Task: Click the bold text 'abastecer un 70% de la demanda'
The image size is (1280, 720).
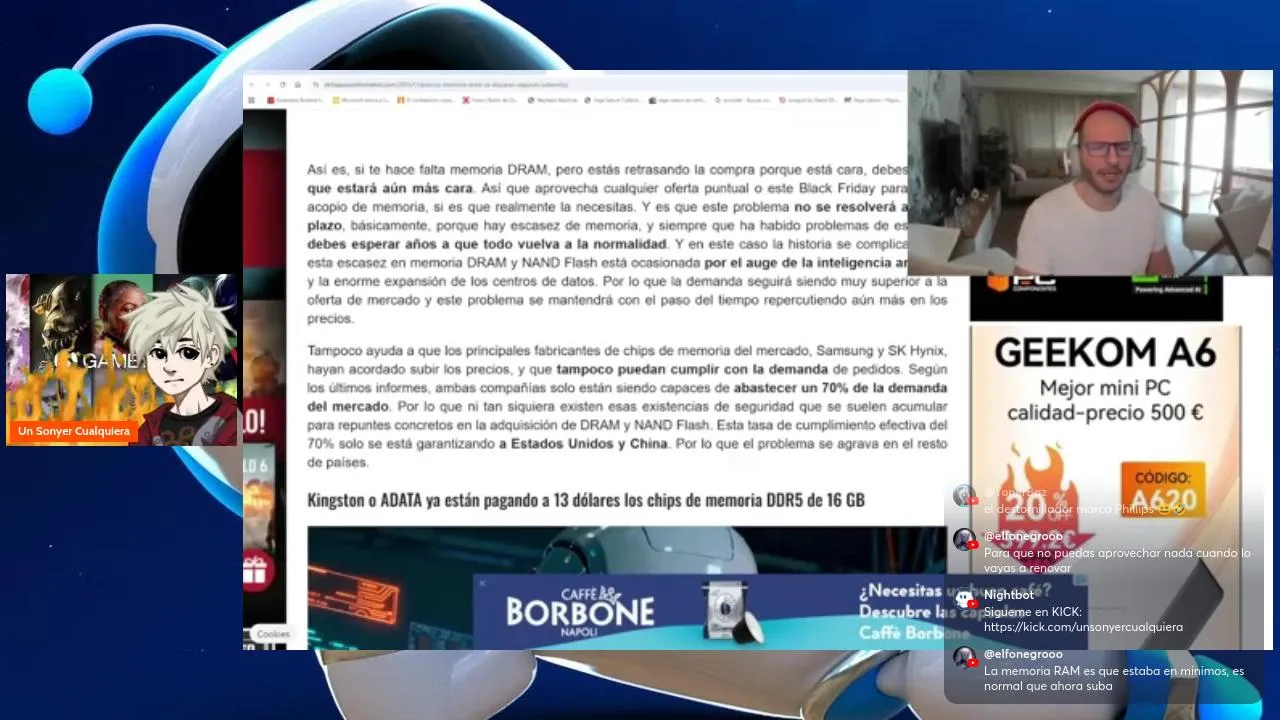Action: [840, 387]
